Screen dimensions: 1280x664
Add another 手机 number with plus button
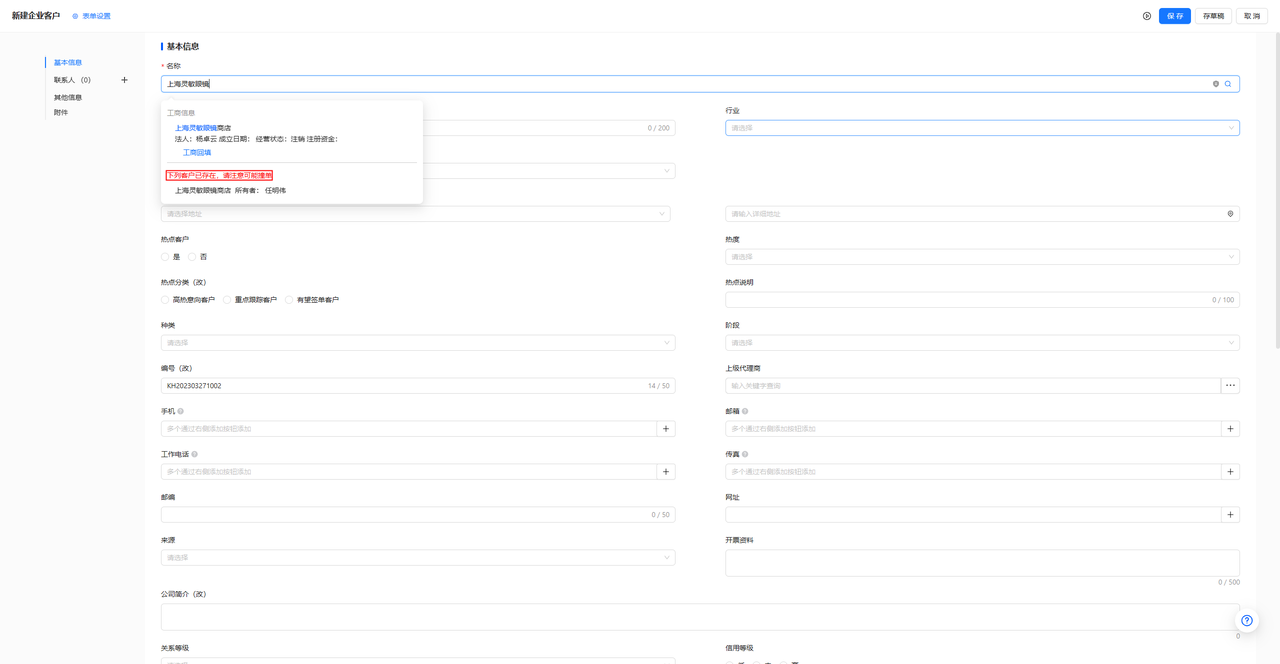point(666,429)
